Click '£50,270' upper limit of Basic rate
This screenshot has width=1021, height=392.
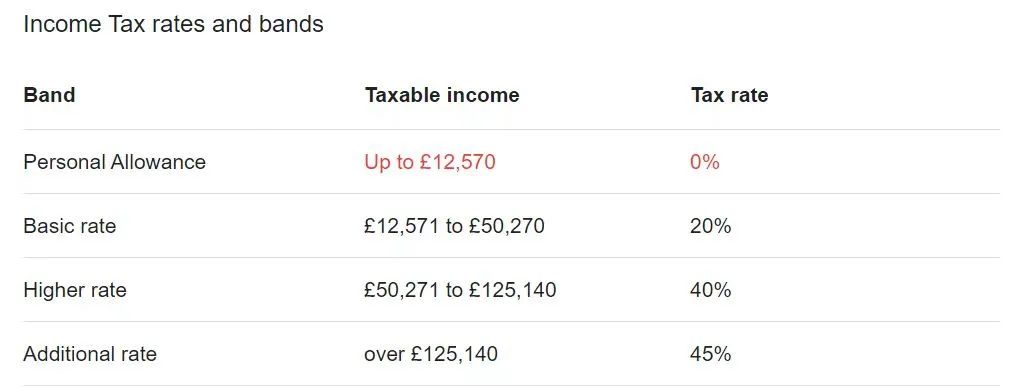[507, 226]
